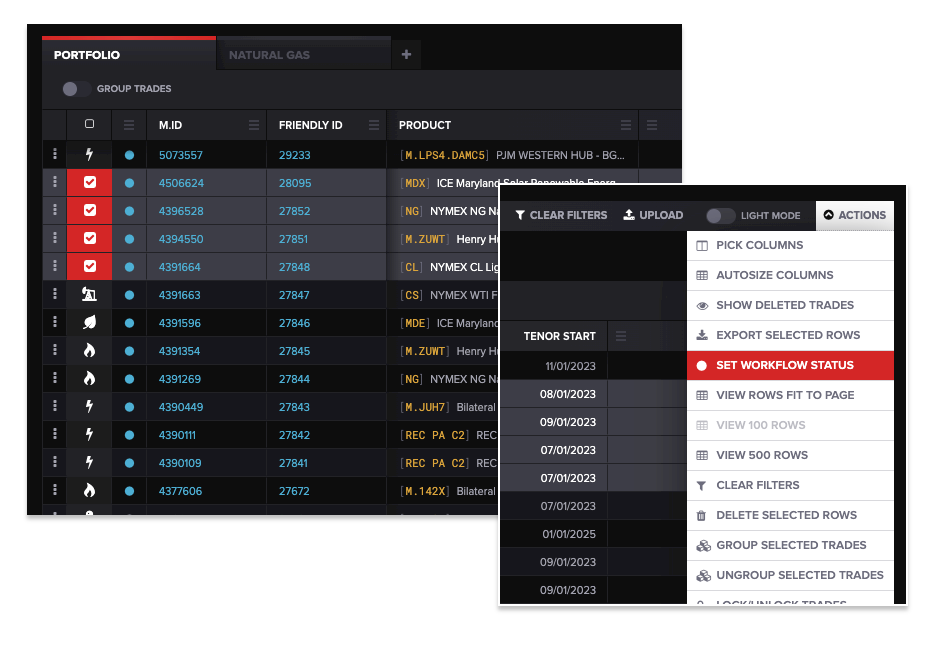
Task: Click the oil pump icon for trade 4391663
Action: (x=90, y=295)
